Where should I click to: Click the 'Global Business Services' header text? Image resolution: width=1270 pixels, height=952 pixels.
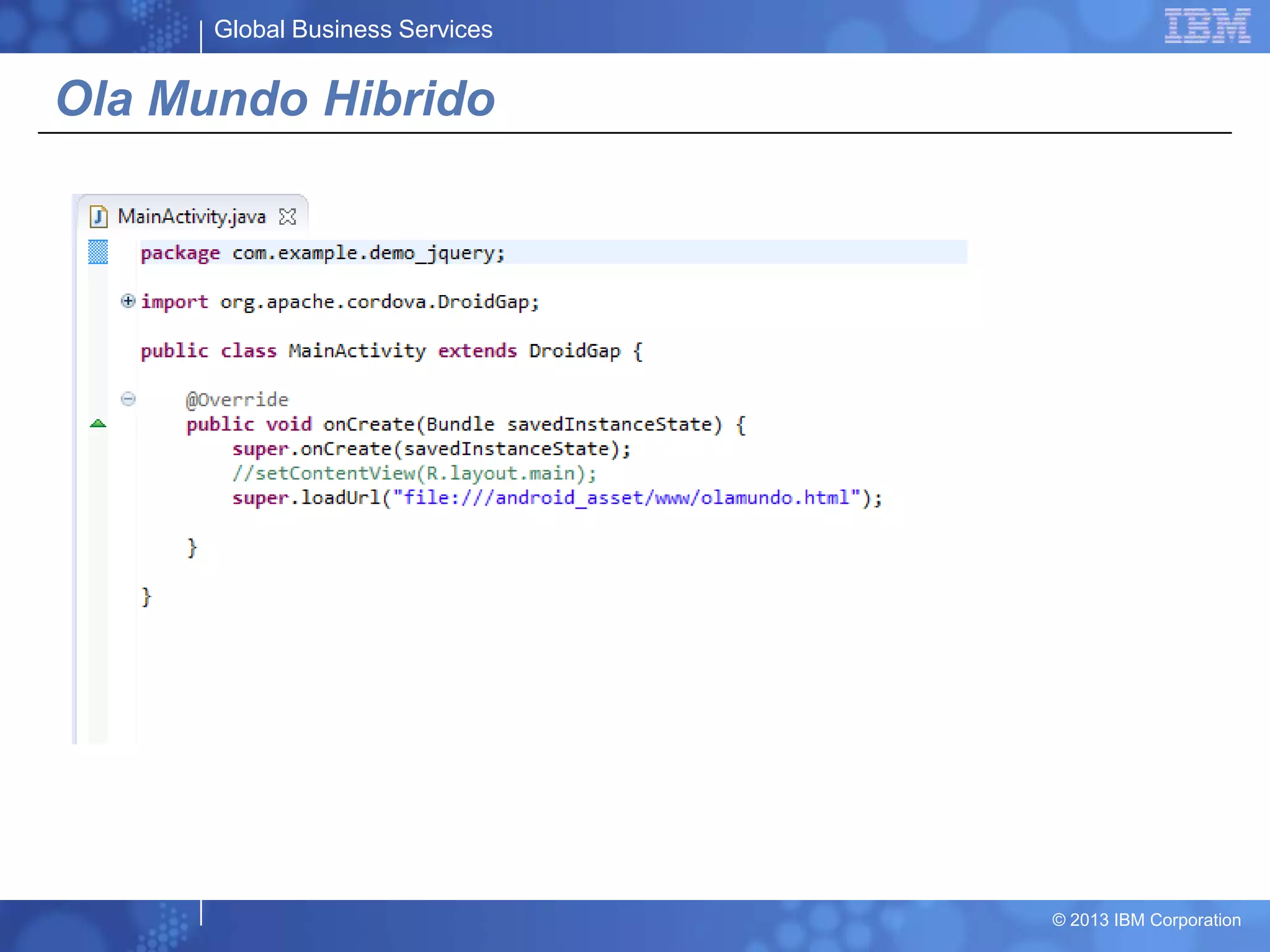point(353,30)
